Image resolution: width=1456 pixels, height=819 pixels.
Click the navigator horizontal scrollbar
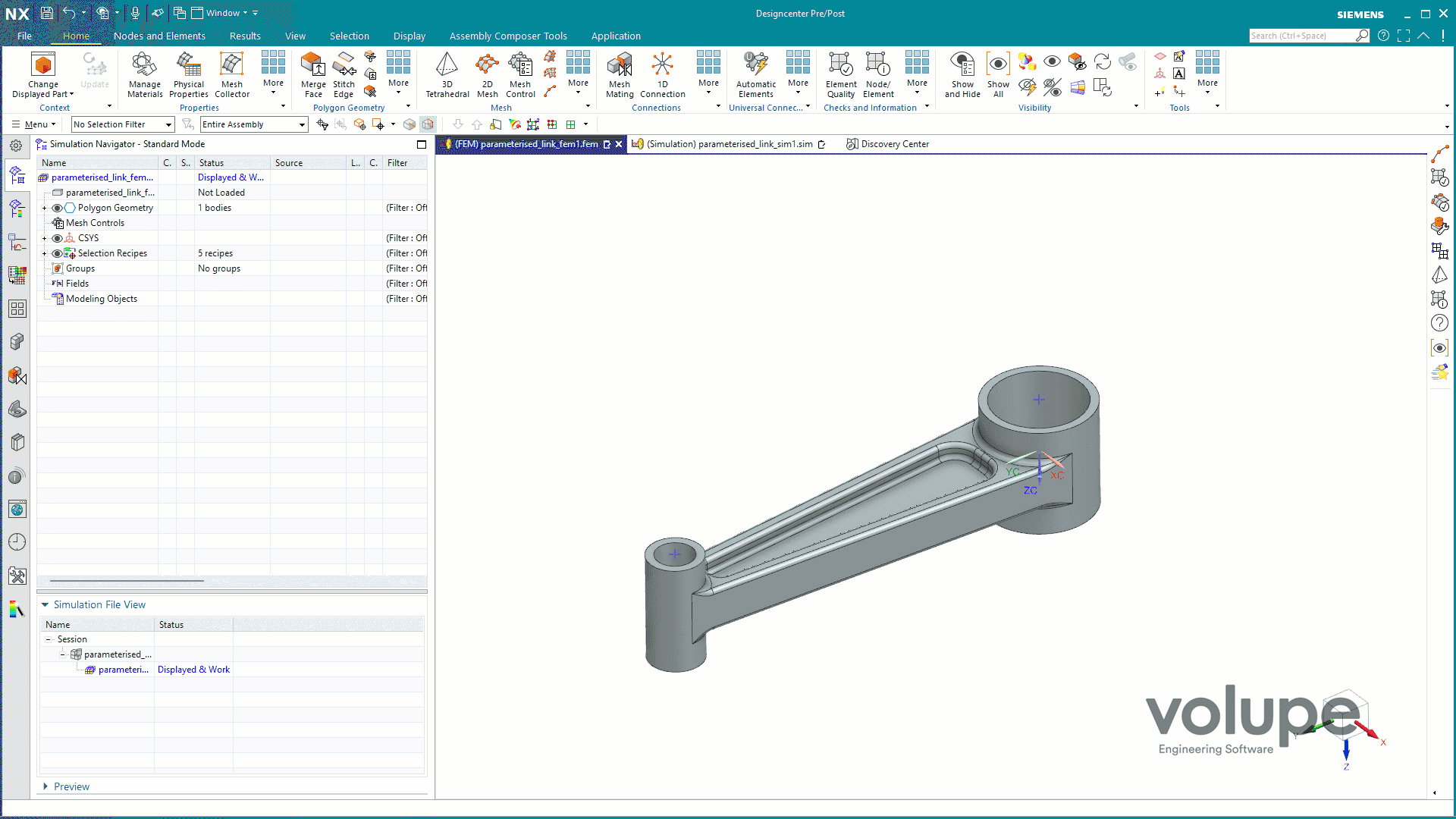click(x=126, y=581)
